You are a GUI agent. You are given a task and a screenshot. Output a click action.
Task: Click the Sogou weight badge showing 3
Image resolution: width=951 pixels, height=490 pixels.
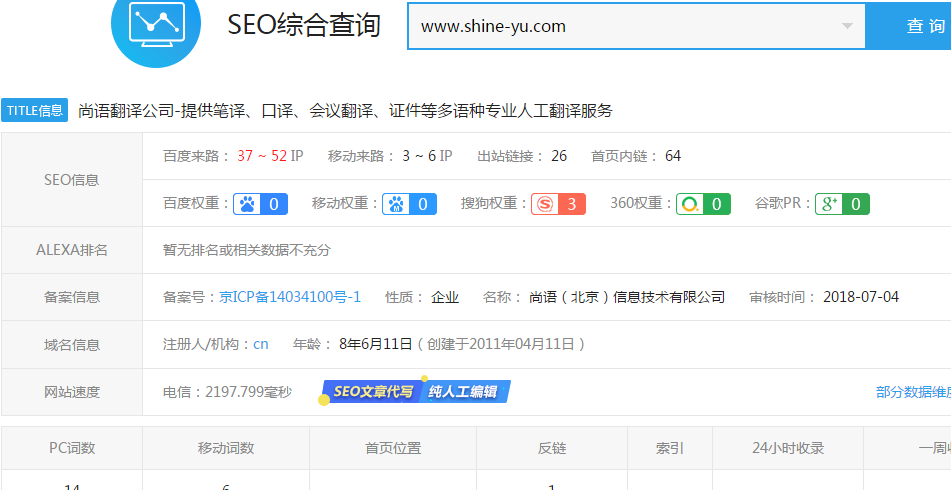[558, 204]
